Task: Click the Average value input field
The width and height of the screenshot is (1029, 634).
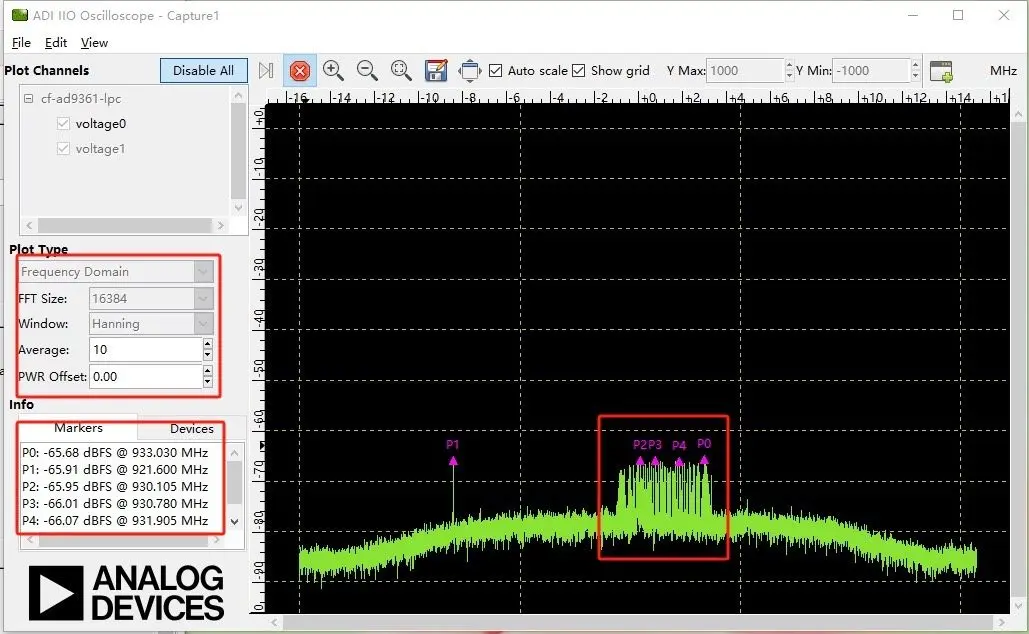Action: [x=143, y=350]
